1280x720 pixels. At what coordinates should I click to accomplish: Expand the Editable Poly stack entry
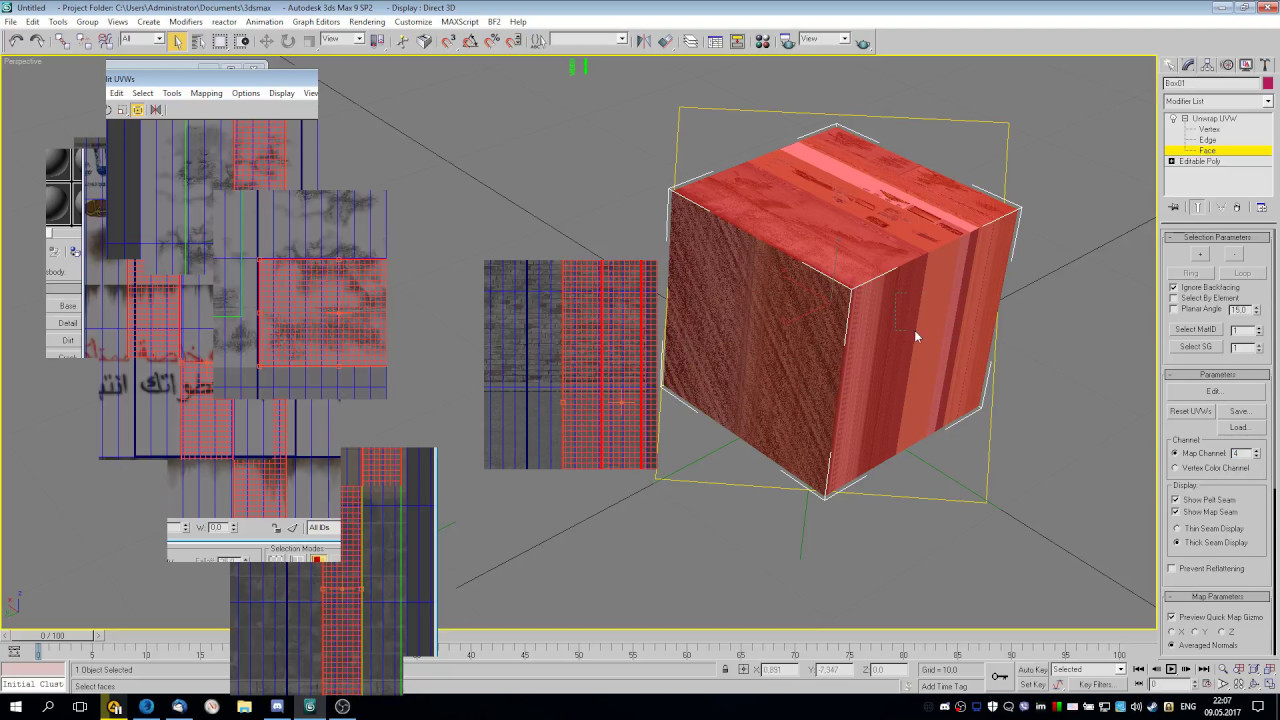[1172, 161]
